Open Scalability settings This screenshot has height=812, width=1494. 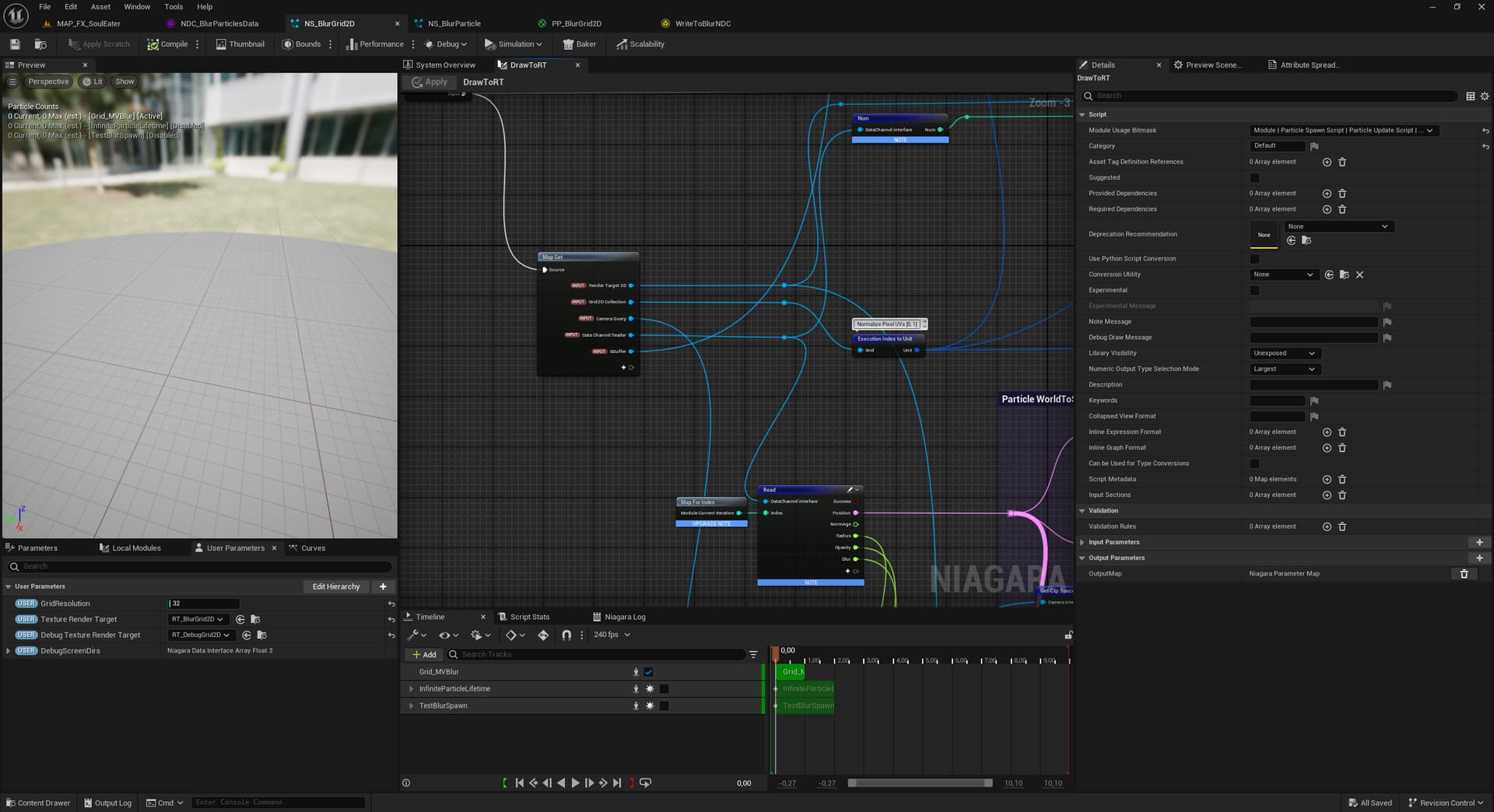640,44
